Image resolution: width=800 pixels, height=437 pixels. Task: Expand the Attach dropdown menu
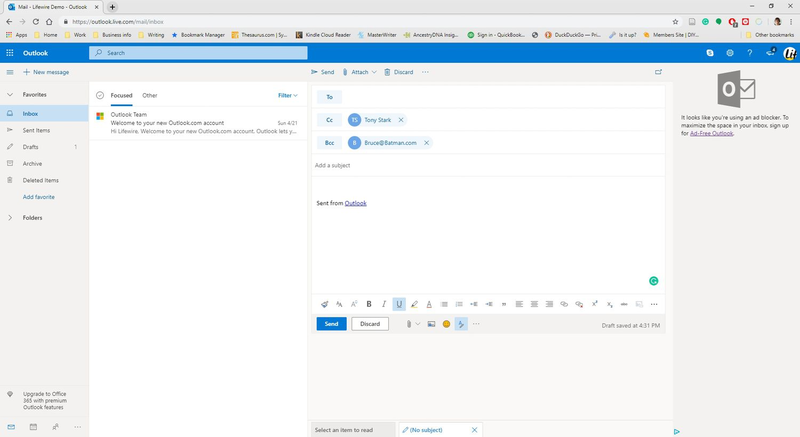click(374, 72)
